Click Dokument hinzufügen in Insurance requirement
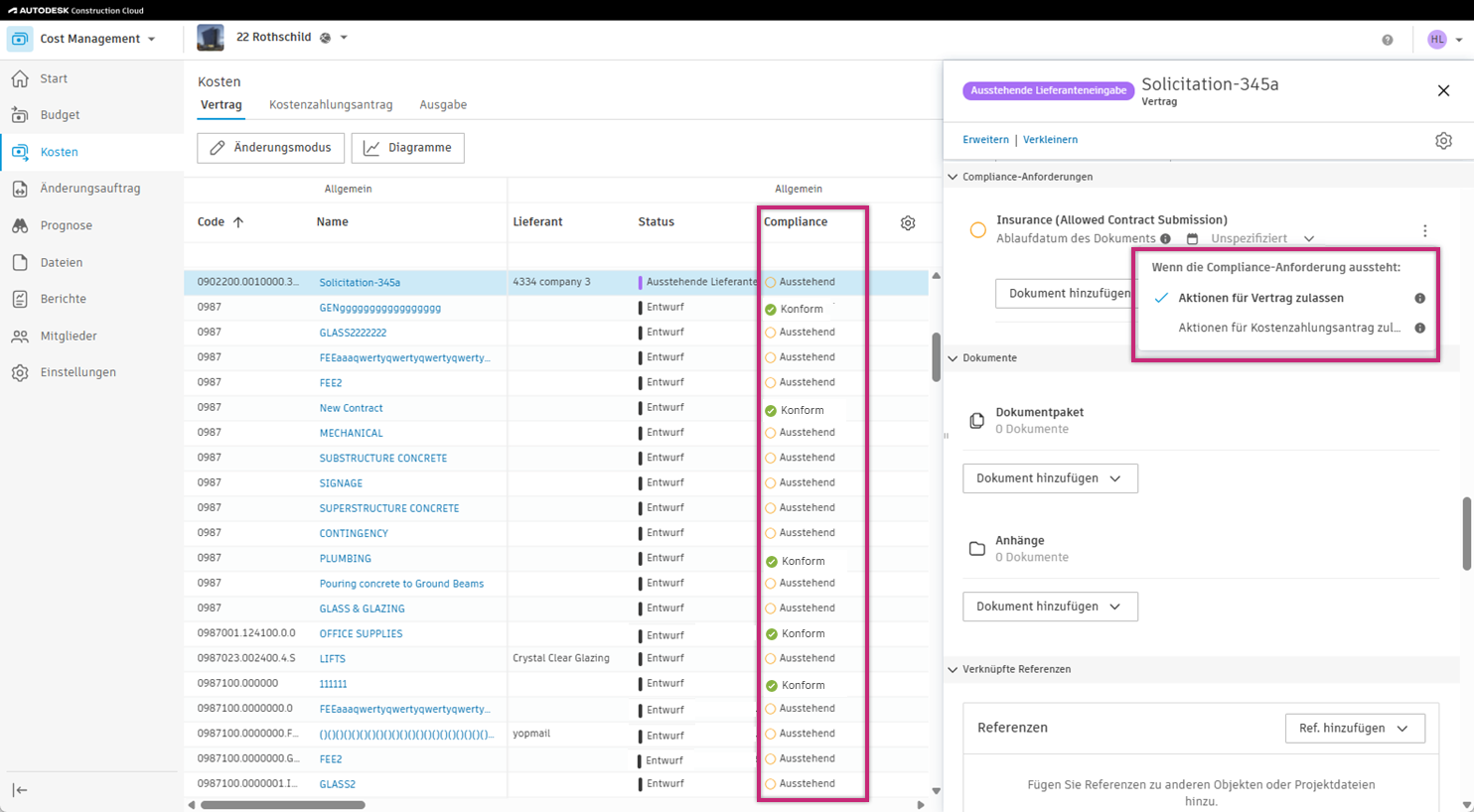The image size is (1474, 812). pos(1066,294)
